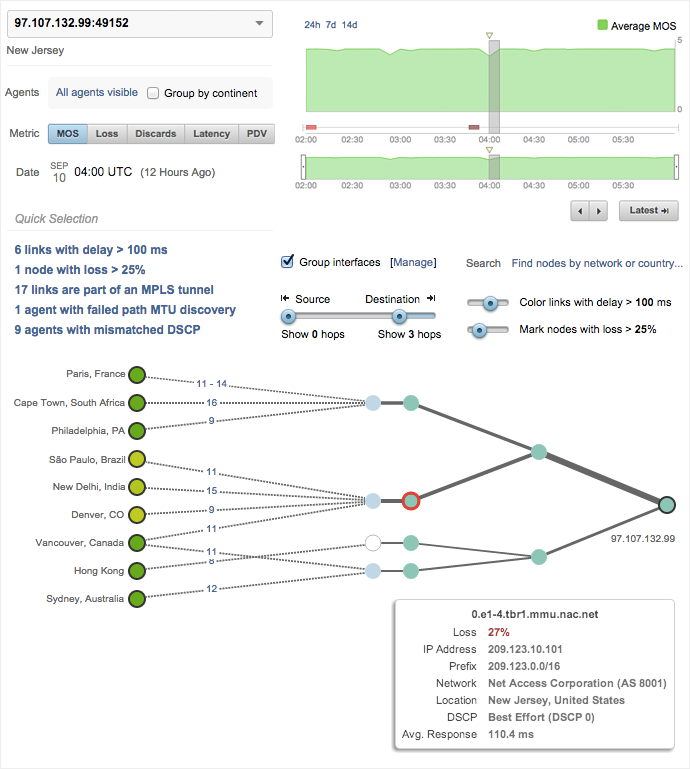The height and width of the screenshot is (769, 690).
Task: Click the Destination hops slider handle
Action: 399,316
